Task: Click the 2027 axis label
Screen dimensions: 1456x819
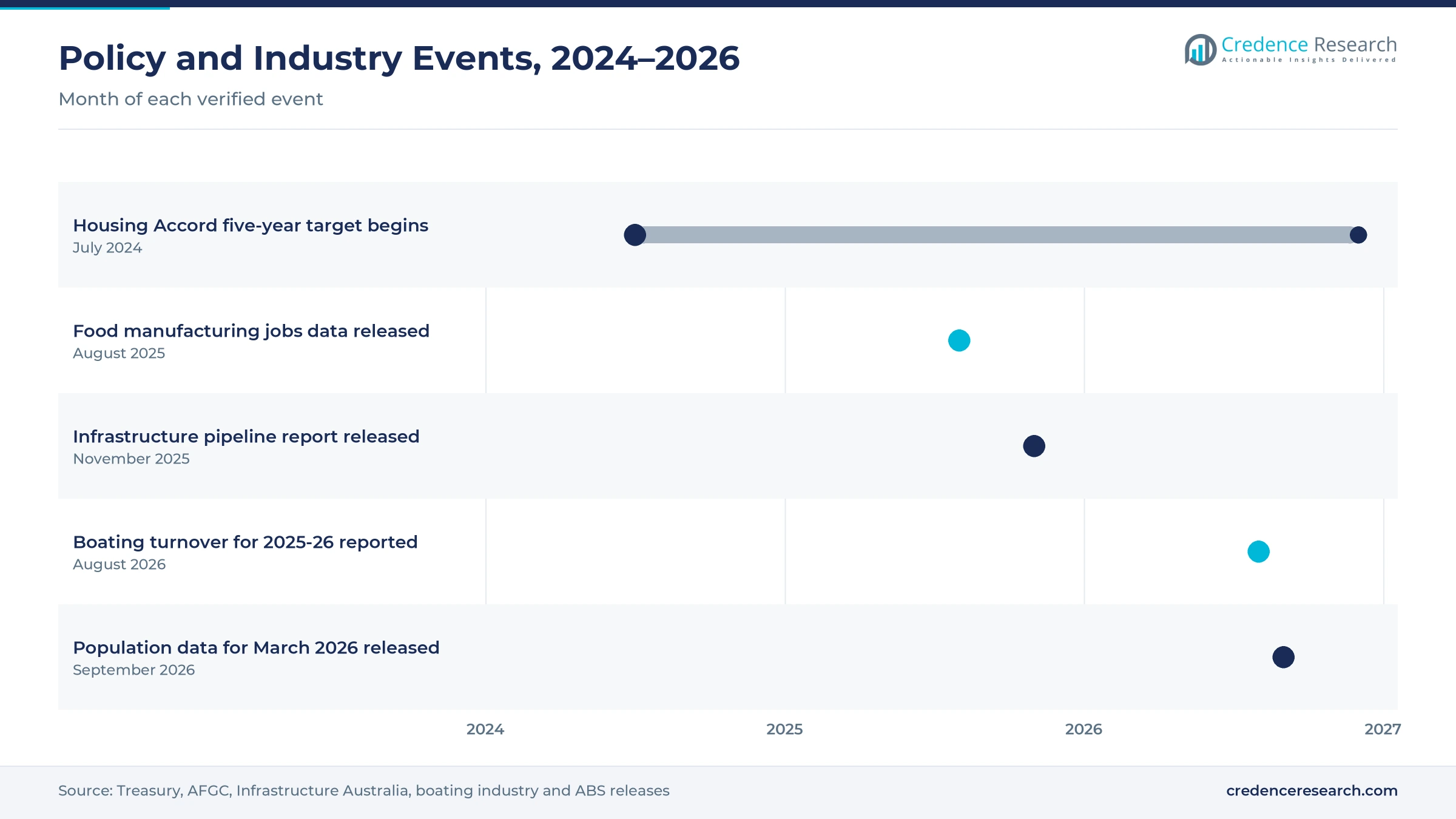Action: tap(1383, 729)
